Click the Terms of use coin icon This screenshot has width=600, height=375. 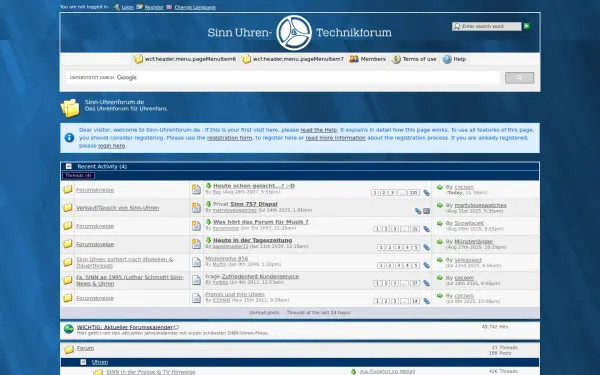coord(396,59)
